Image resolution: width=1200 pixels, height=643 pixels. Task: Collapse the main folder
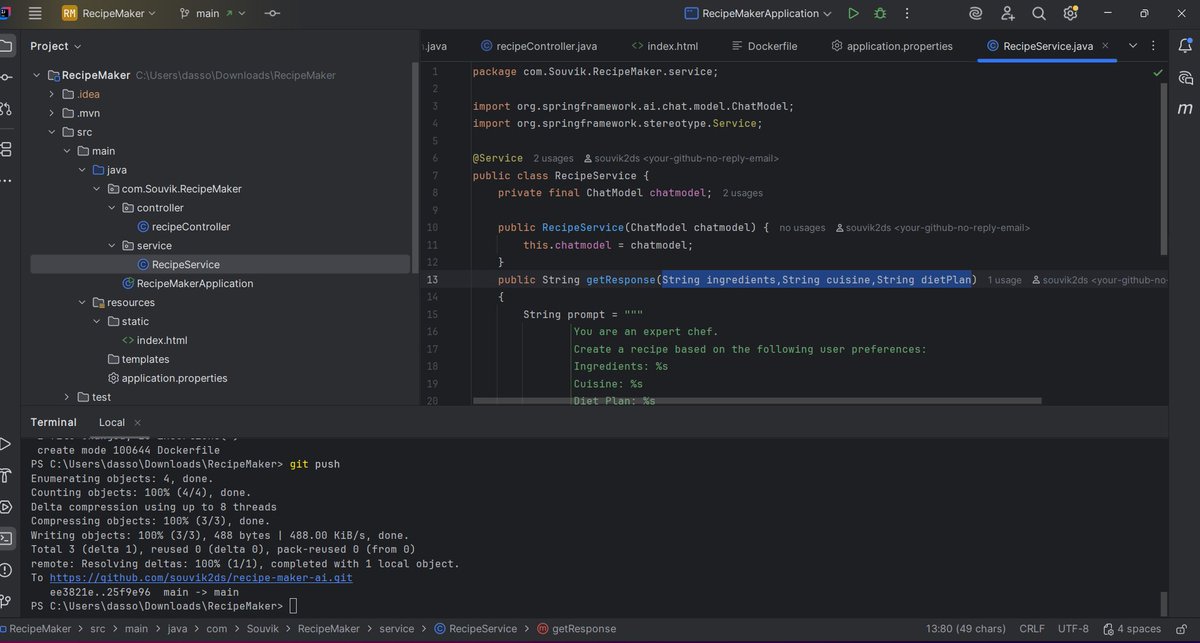point(66,151)
